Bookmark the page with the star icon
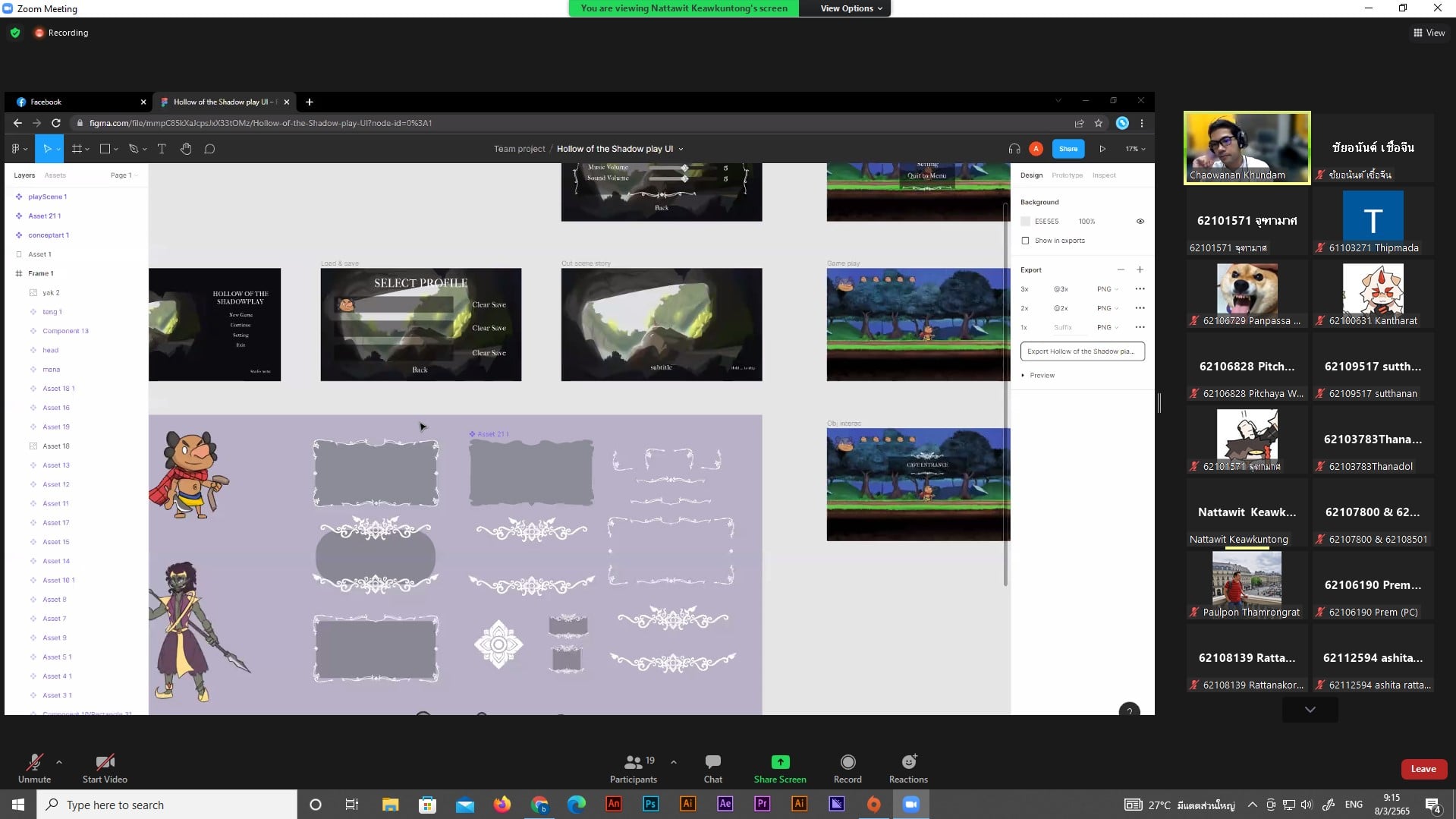 tap(1098, 123)
